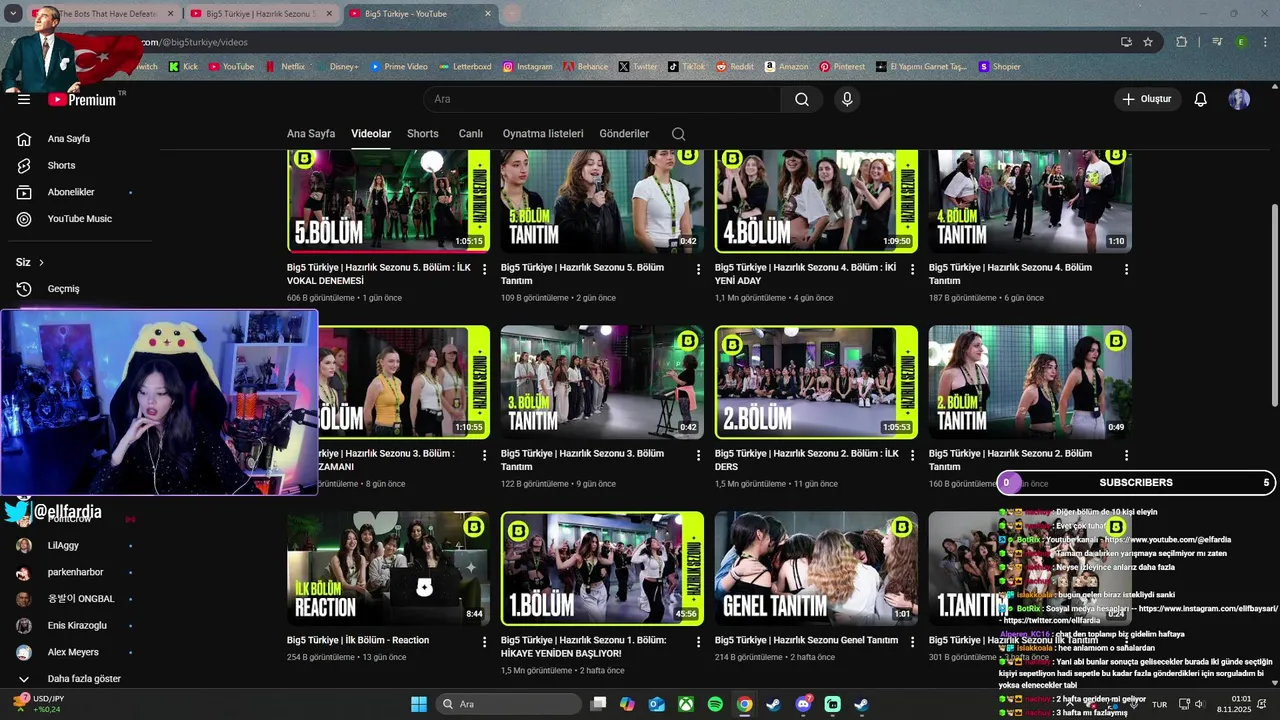1280x720 pixels.
Task: Click the search magnifier button in YouTube header
Action: coord(801,99)
